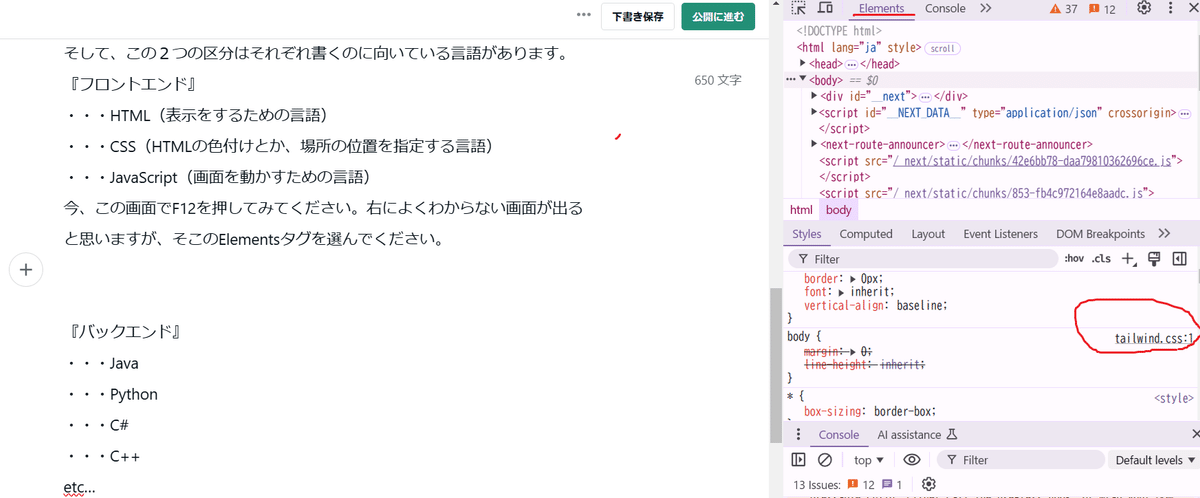Screen dimensions: 1200x498
Task: Open the Layout tab
Action: (x=928, y=234)
